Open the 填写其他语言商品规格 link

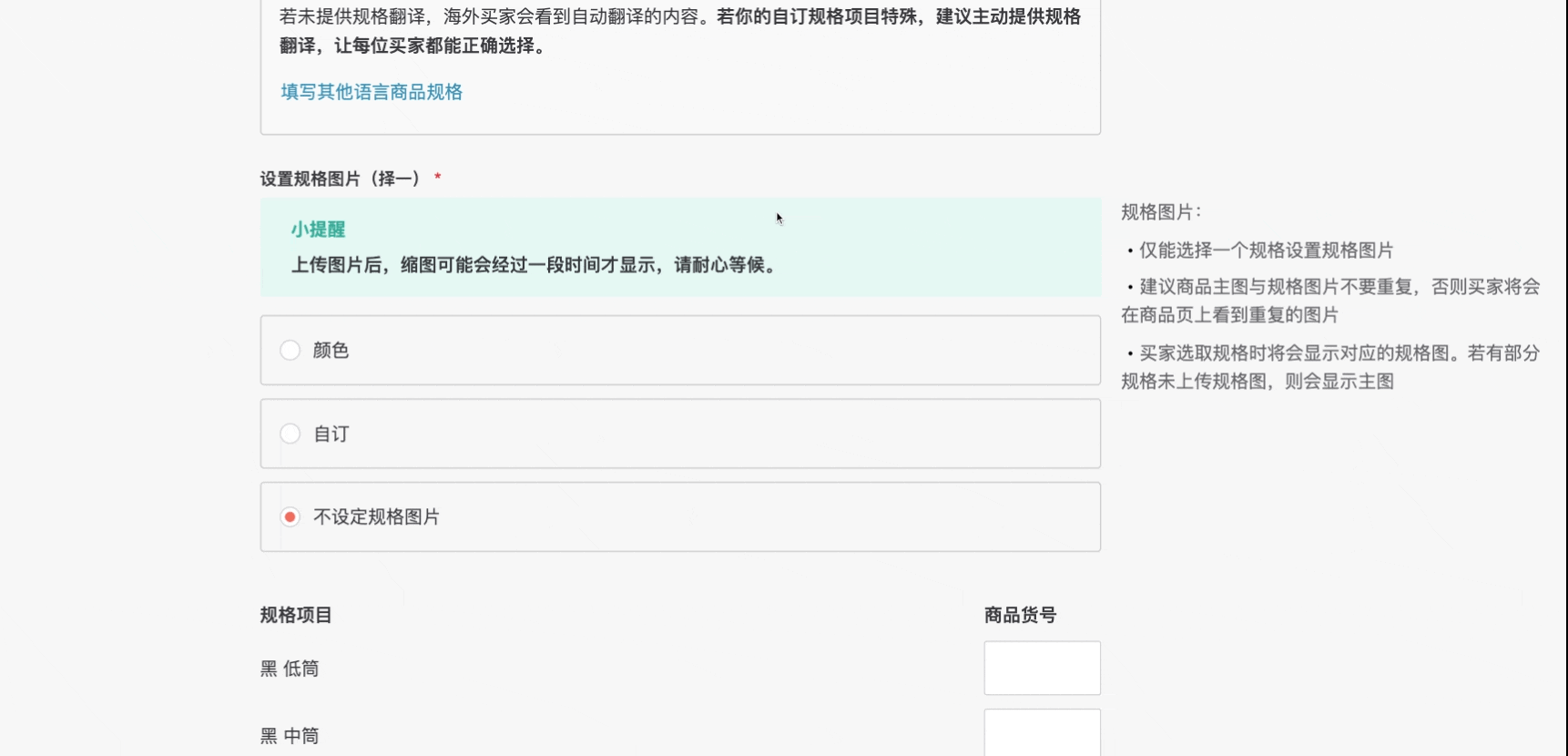371,92
